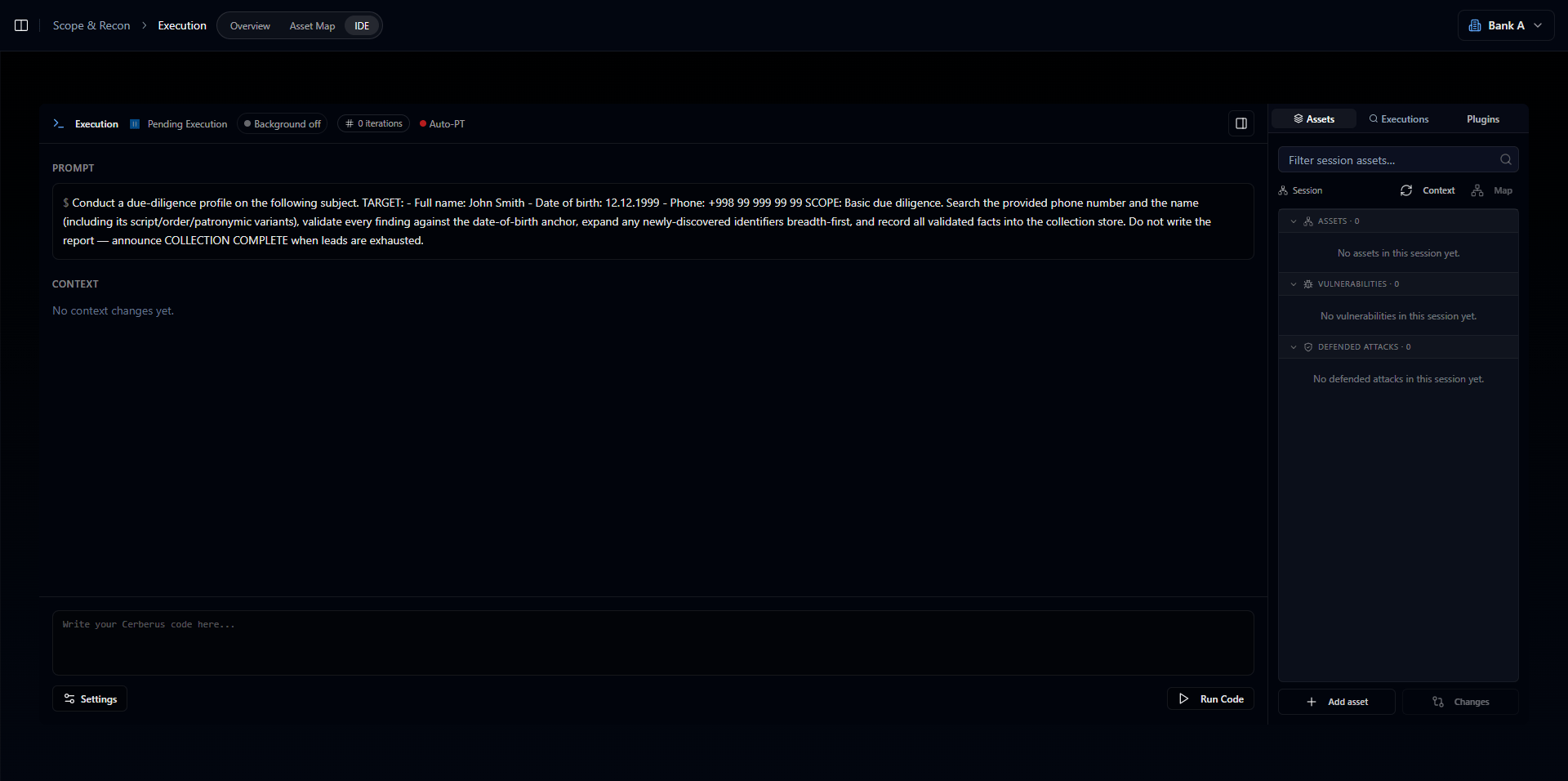Click 'No vulnerabilities in this session yet' text
The width and height of the screenshot is (1568, 781).
[x=1398, y=316]
